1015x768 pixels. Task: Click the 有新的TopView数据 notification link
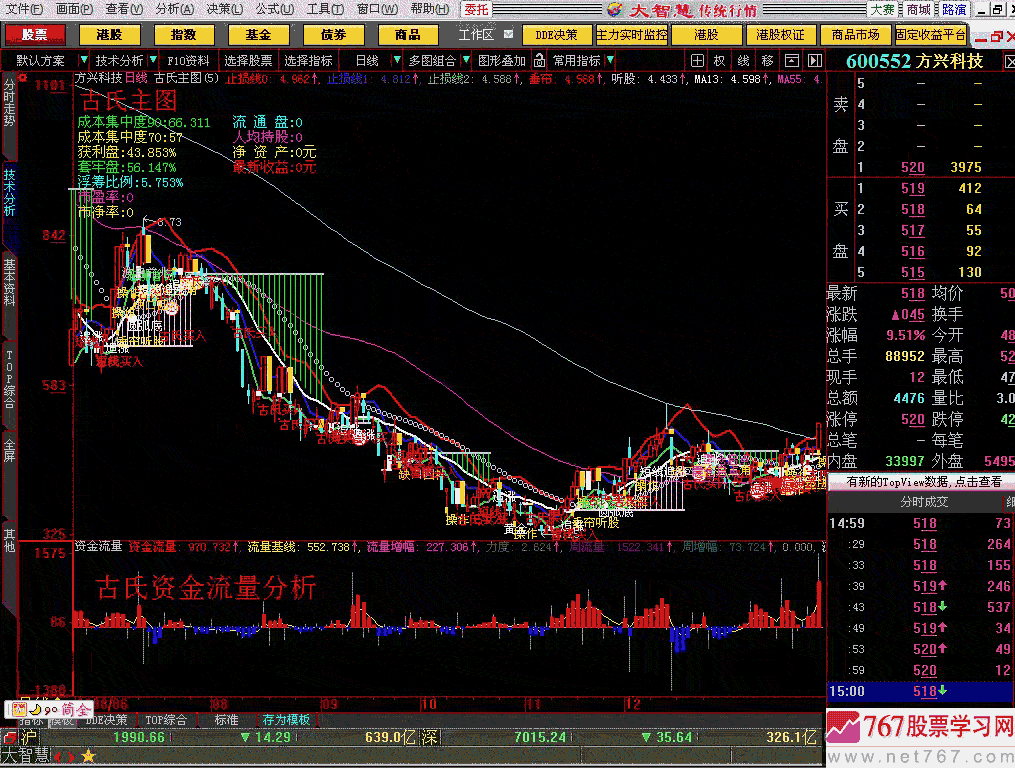[x=924, y=481]
